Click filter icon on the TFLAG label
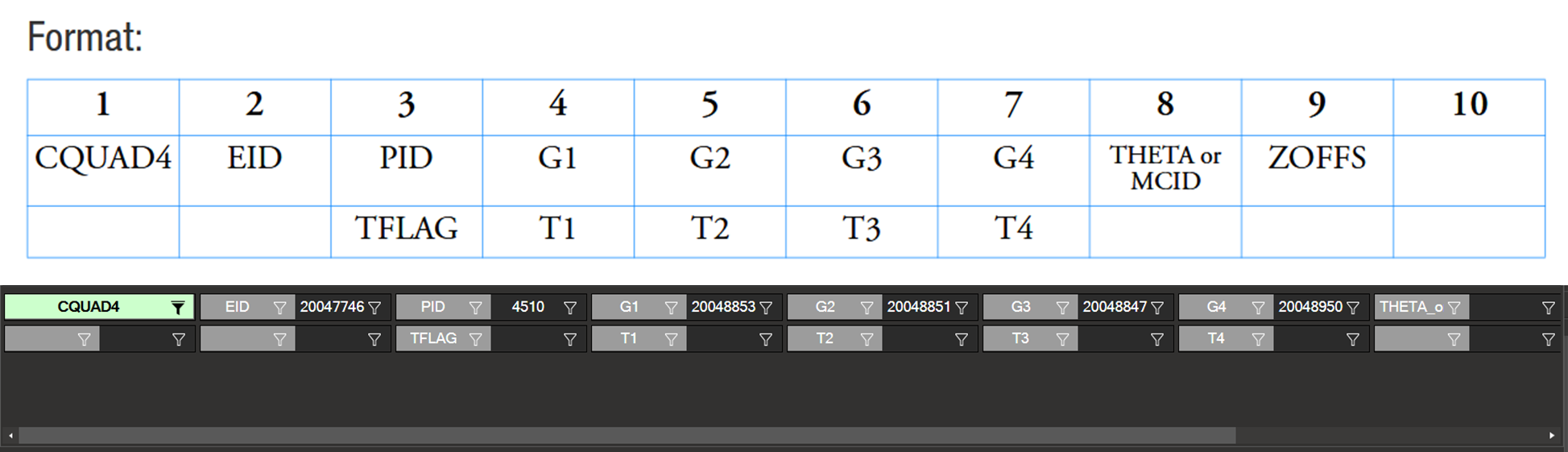Screen dimensions: 1568x452 click(475, 339)
